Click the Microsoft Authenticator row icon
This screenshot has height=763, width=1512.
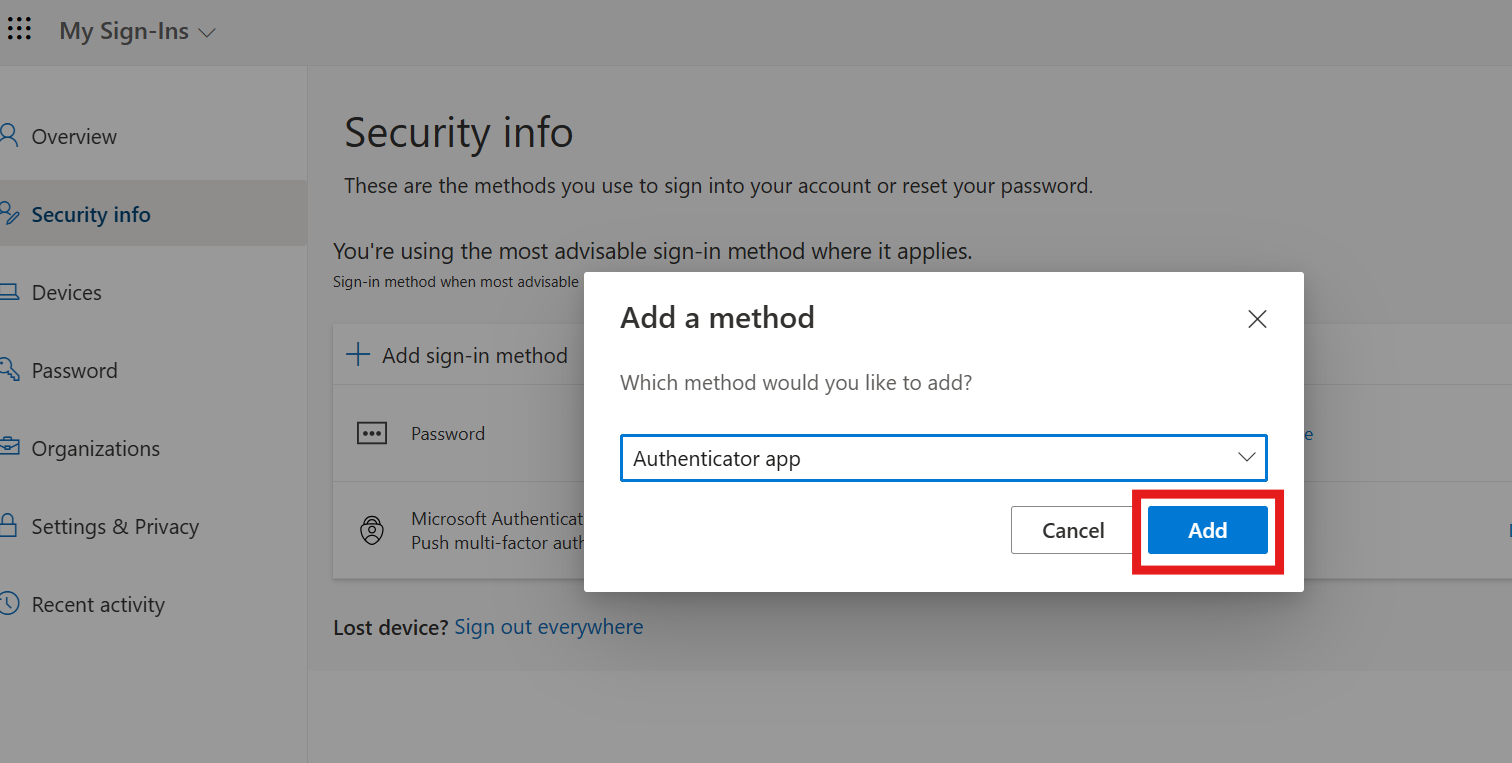coord(372,531)
